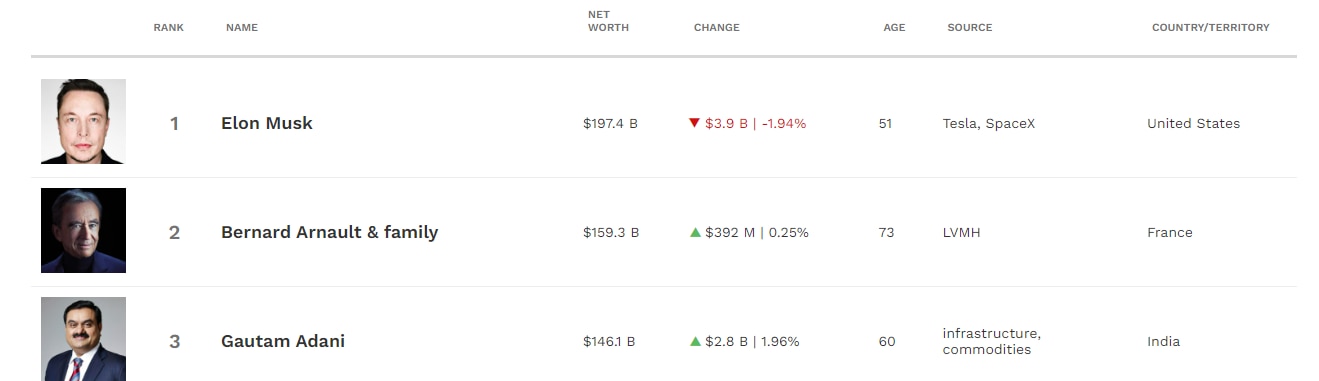
Task: Sort by the NET WORTH column header
Action: [x=608, y=21]
